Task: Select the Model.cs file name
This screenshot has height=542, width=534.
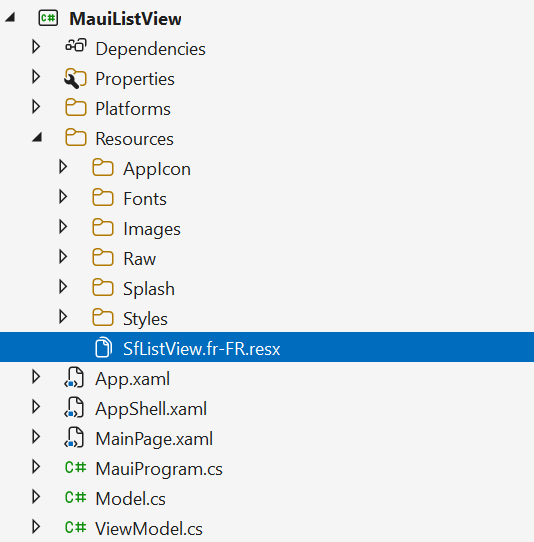Action: [130, 499]
